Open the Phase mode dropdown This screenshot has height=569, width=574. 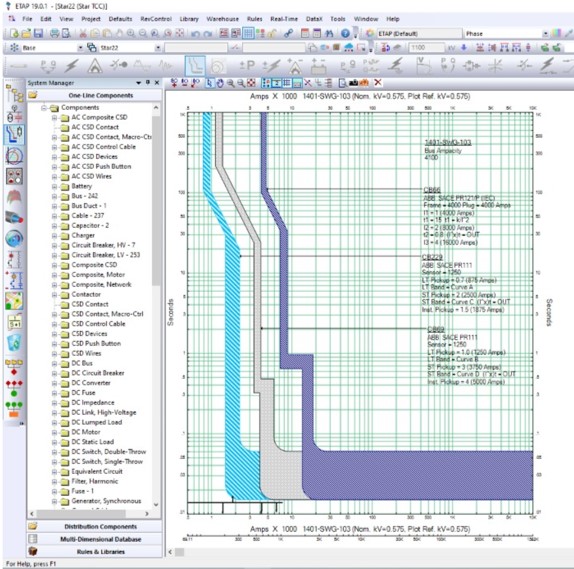point(545,34)
